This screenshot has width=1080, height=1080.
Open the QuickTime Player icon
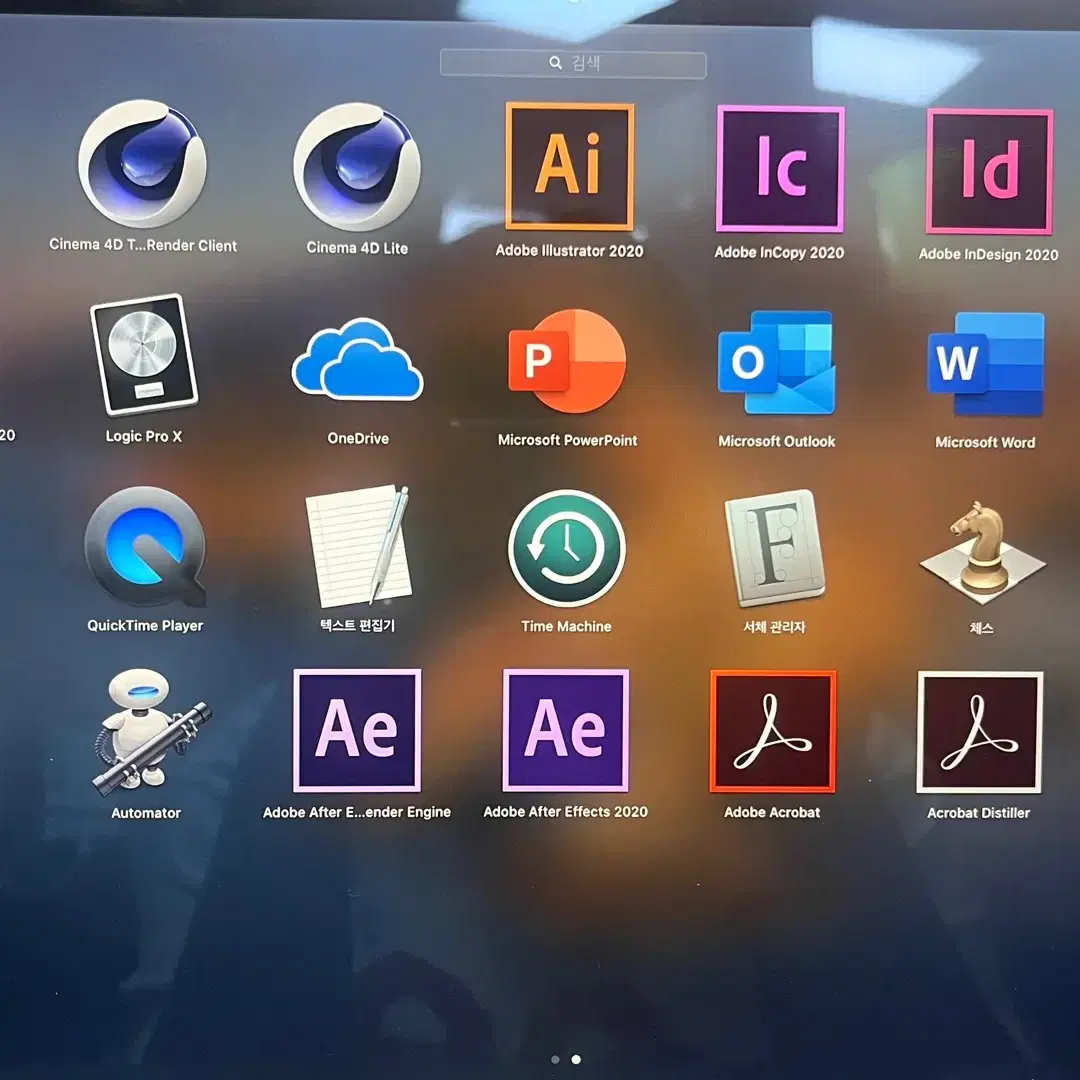click(145, 546)
